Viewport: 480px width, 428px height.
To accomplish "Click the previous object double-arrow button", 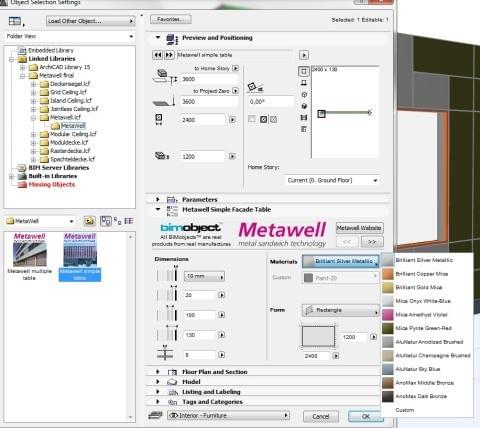I will pyautogui.click(x=157, y=55).
